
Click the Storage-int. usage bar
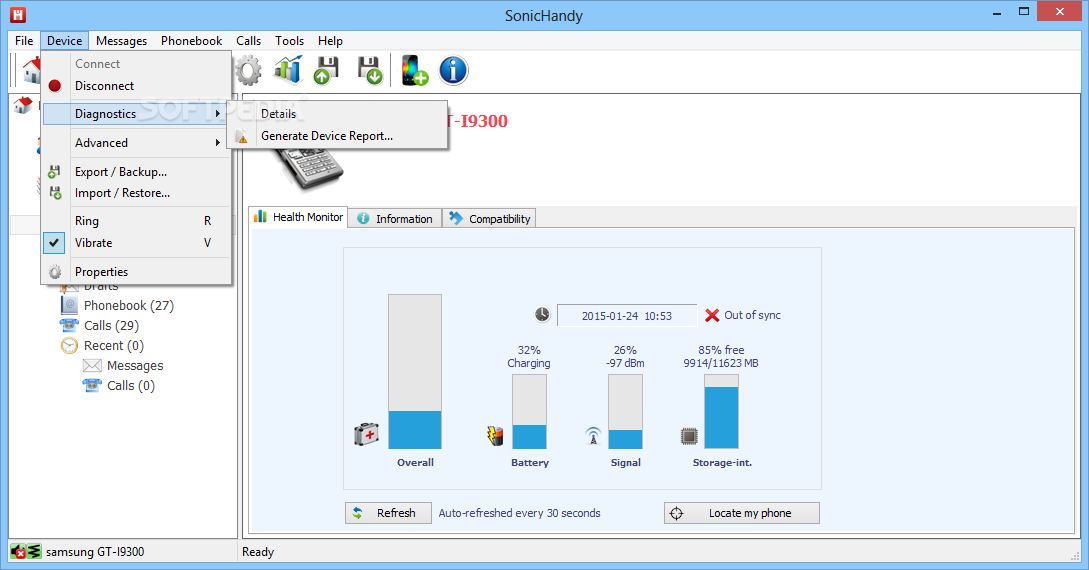coord(721,412)
